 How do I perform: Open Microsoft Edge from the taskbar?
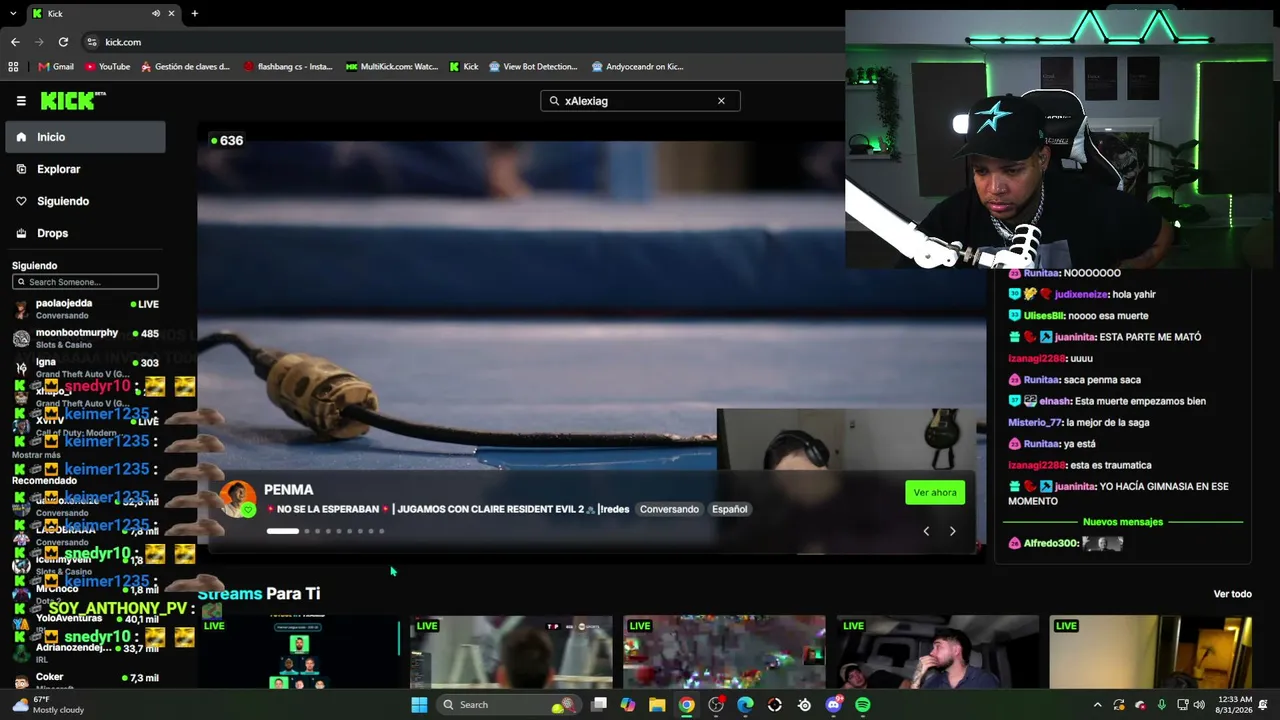[745, 705]
